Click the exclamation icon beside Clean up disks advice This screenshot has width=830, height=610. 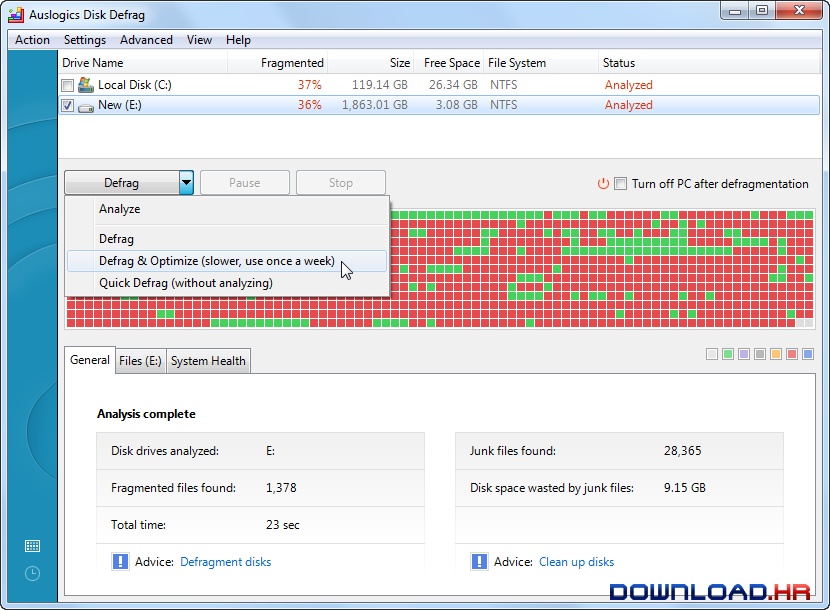(x=479, y=561)
